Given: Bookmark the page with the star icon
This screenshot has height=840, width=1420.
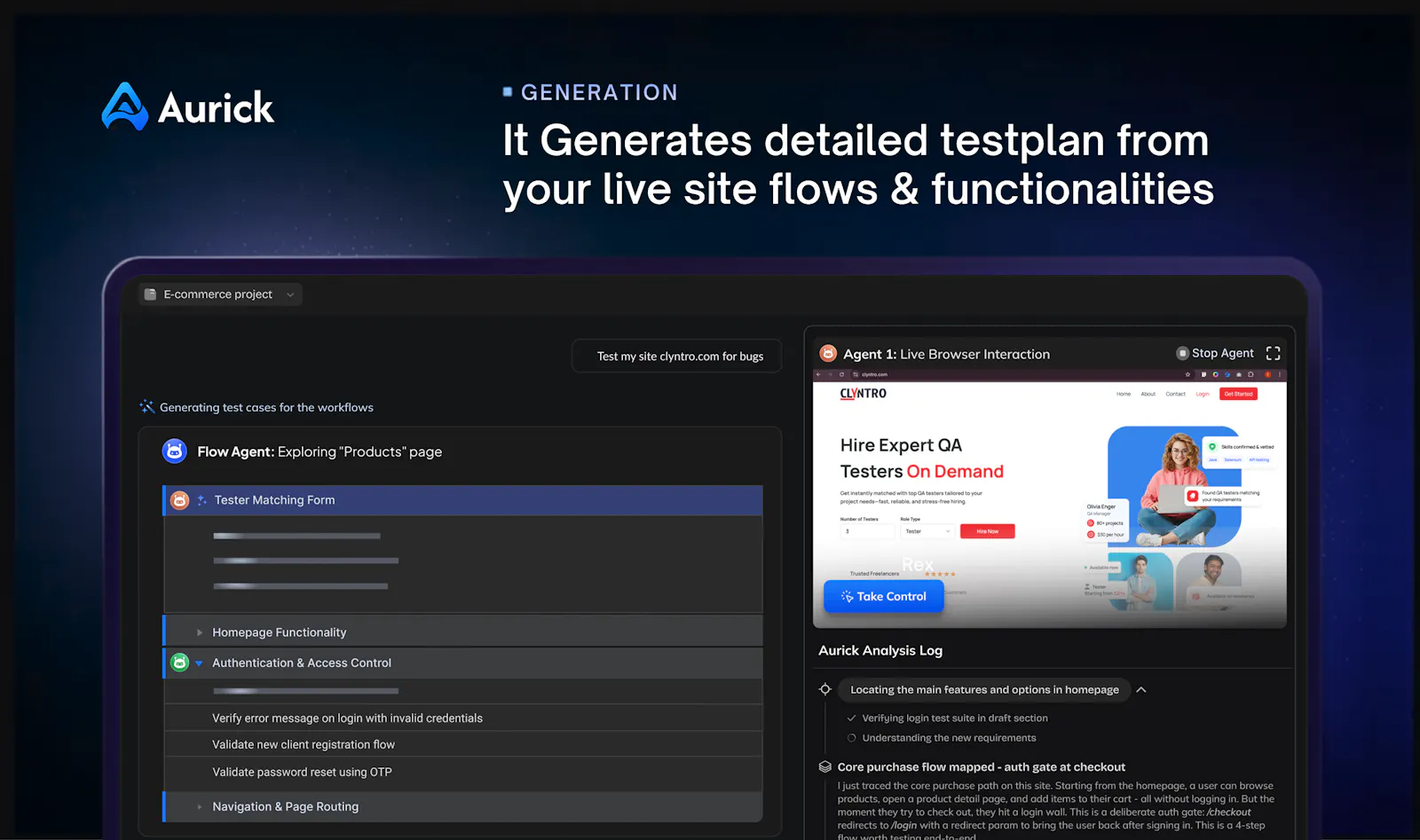Looking at the screenshot, I should [1187, 374].
